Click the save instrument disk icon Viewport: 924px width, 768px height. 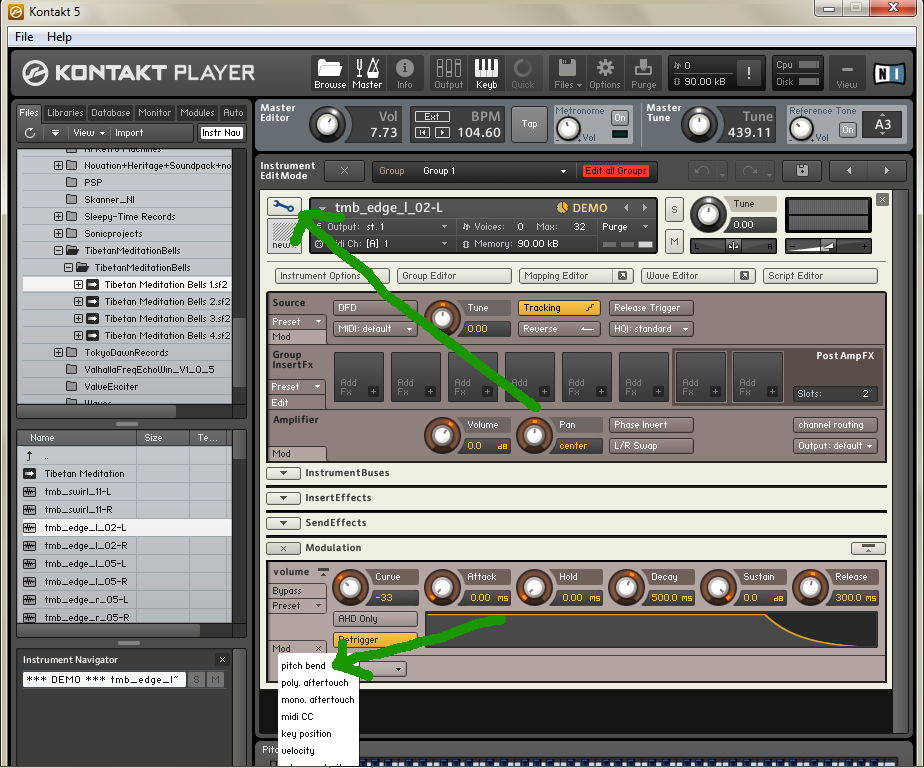click(x=802, y=171)
